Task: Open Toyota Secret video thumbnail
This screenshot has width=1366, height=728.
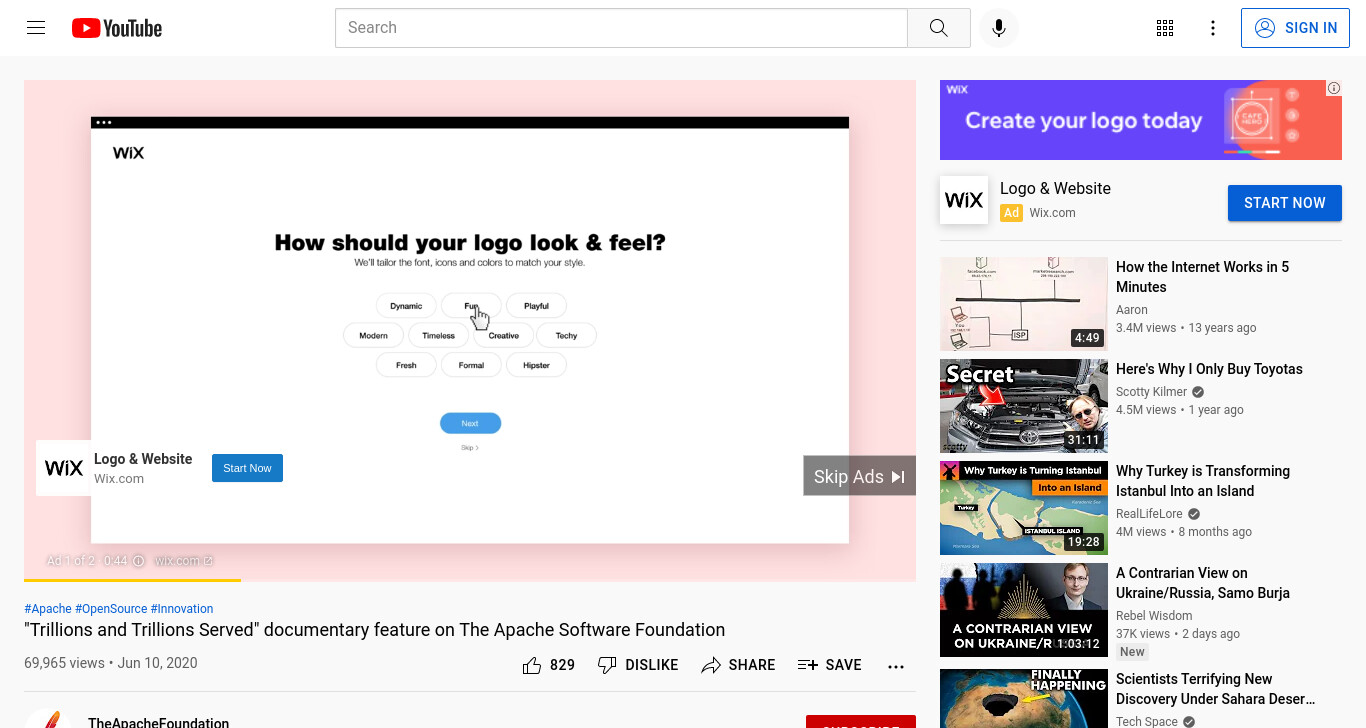Action: pyautogui.click(x=1024, y=406)
